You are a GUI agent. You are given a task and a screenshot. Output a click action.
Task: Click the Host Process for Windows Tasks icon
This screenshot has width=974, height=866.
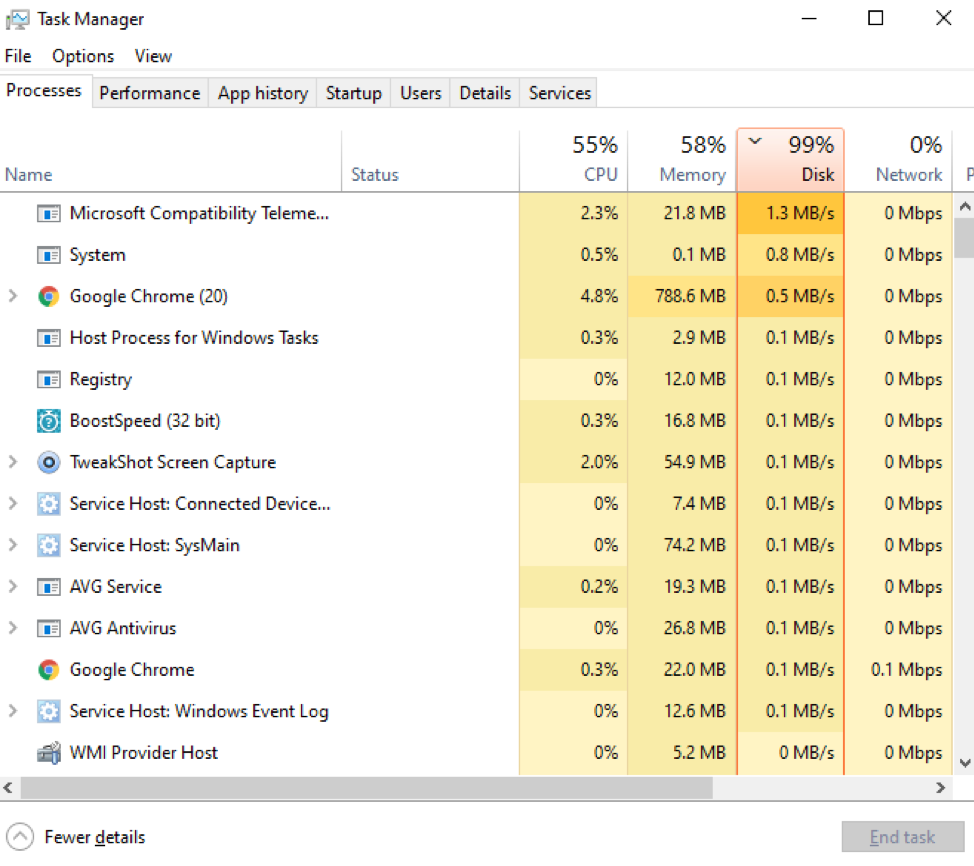pos(48,339)
